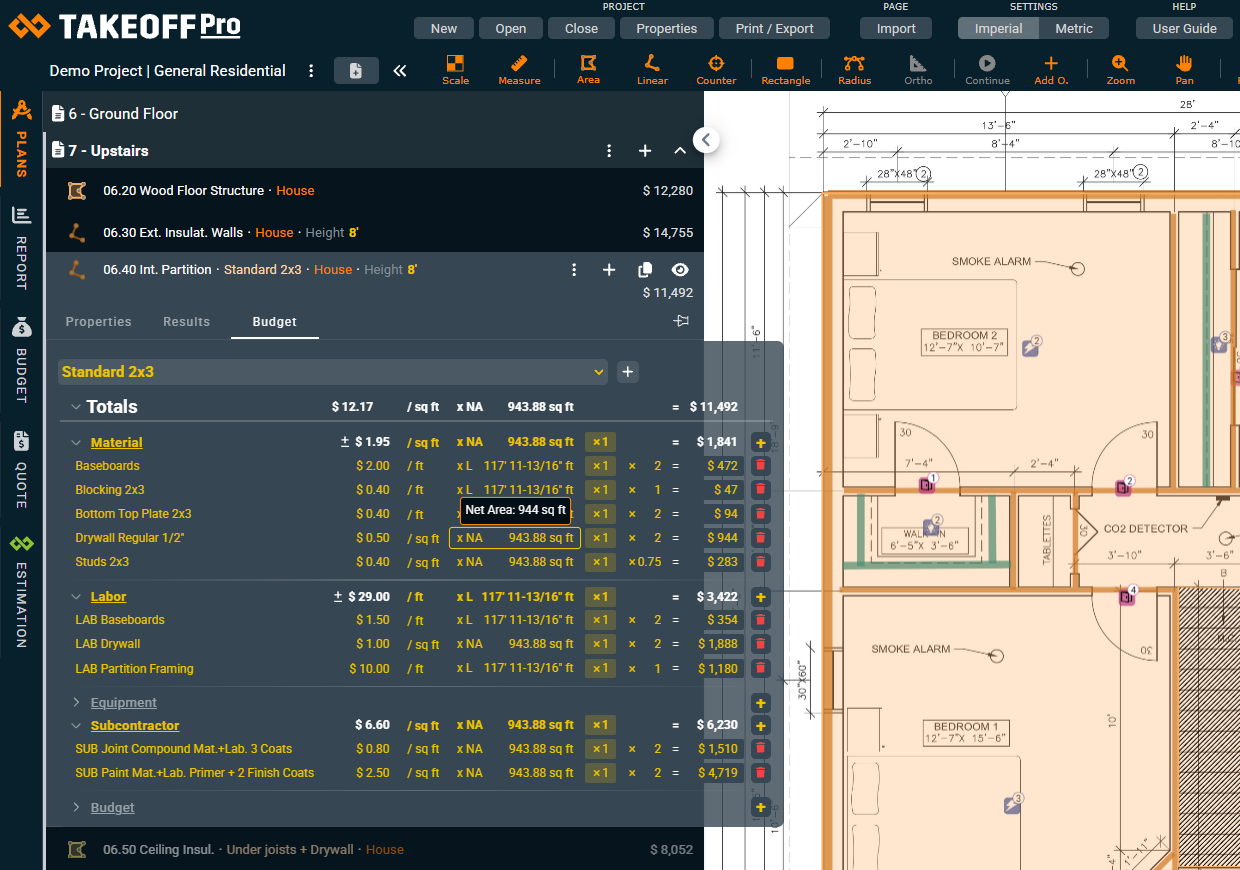
Task: Open the Report side tab
Action: 21,248
